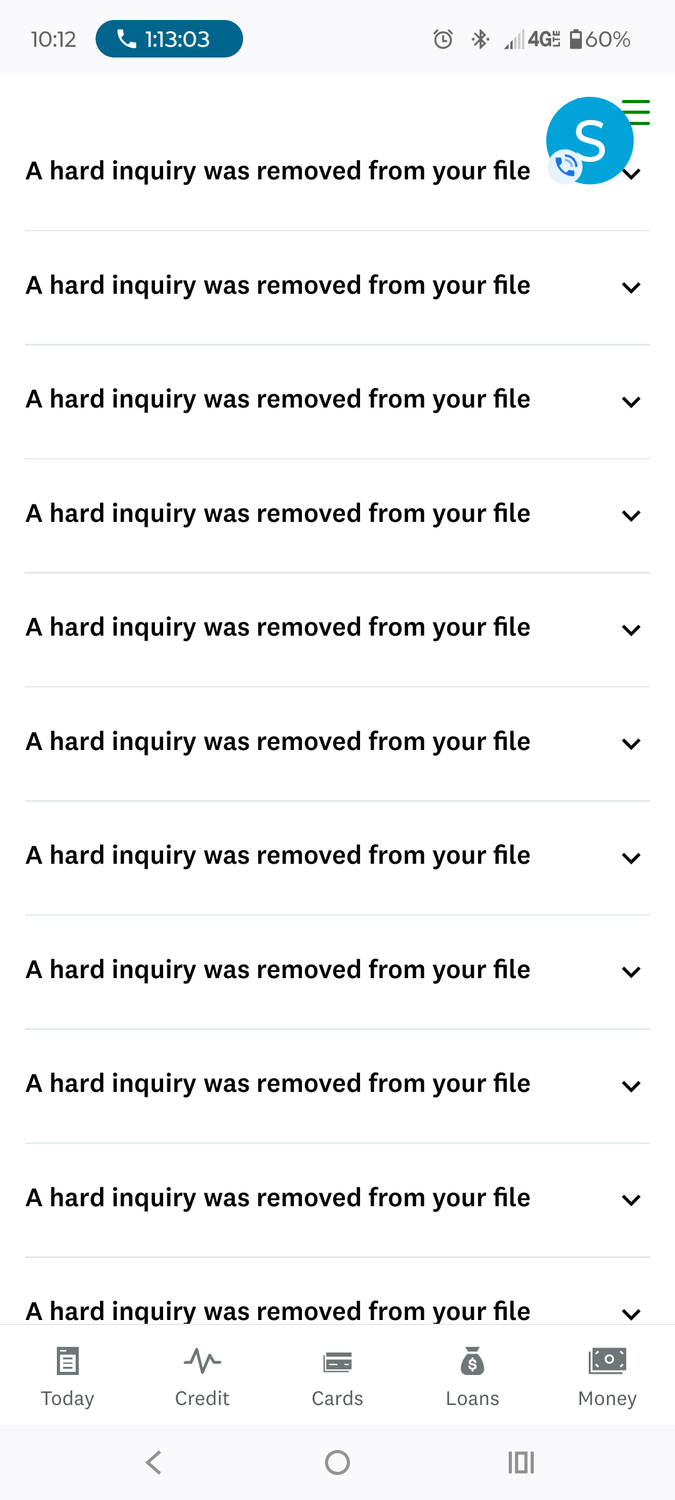Open the recent apps navigation button
Screen dimensions: 675x1500
(521, 1462)
